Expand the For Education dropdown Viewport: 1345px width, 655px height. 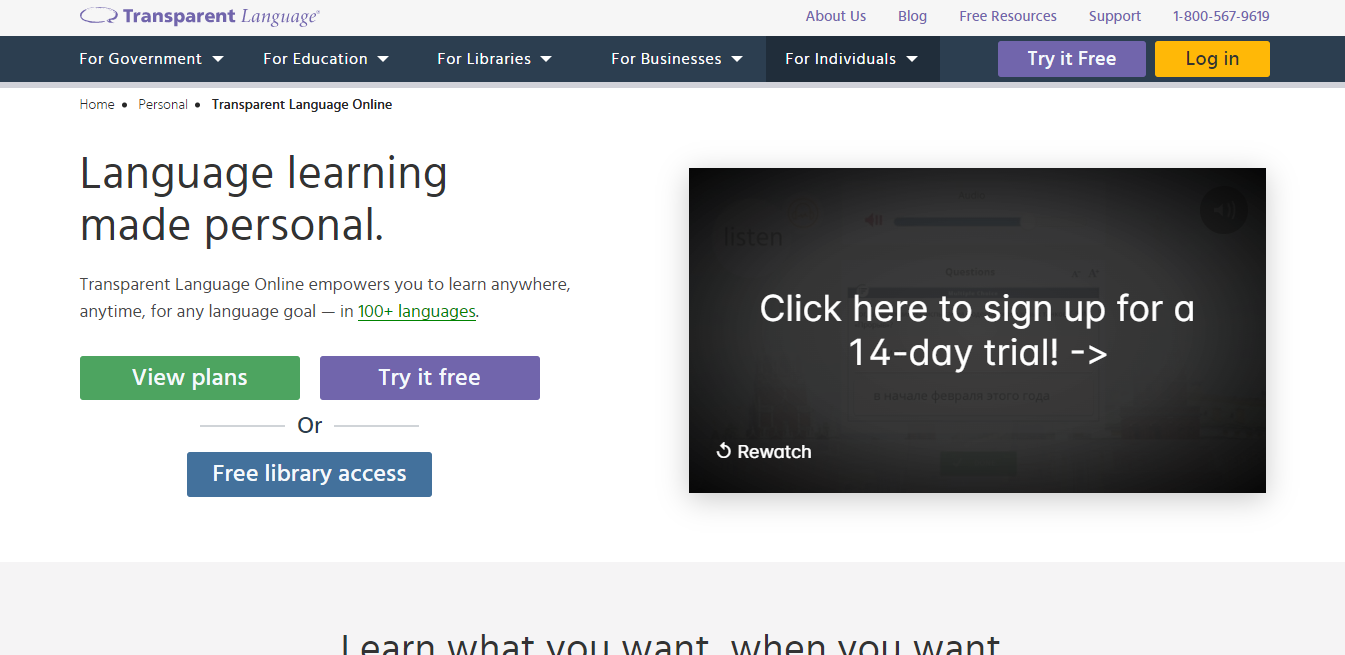tap(326, 59)
